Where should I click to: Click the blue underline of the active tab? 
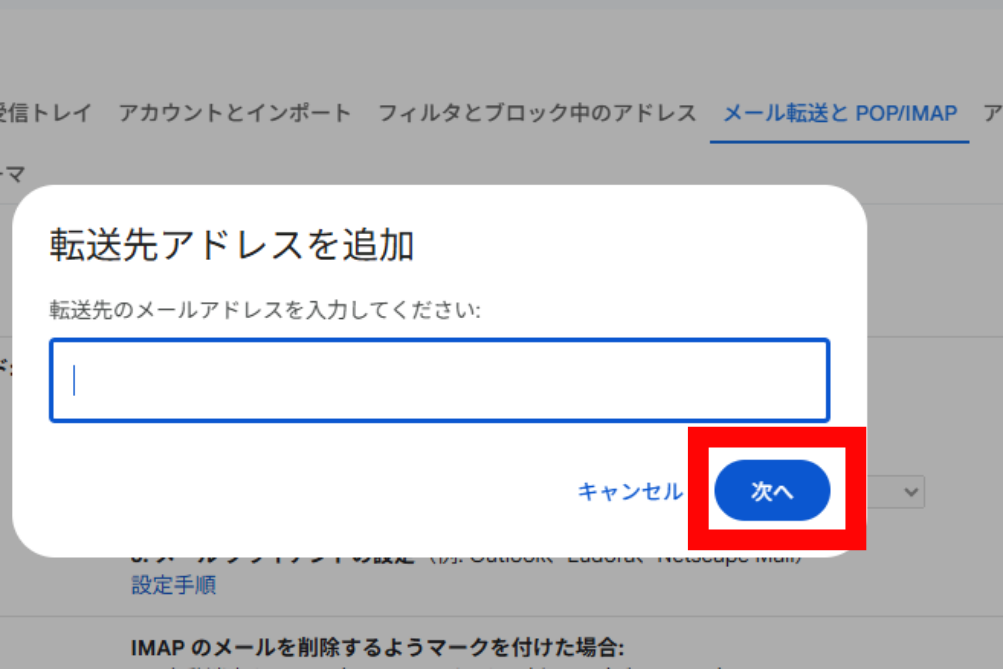(839, 141)
